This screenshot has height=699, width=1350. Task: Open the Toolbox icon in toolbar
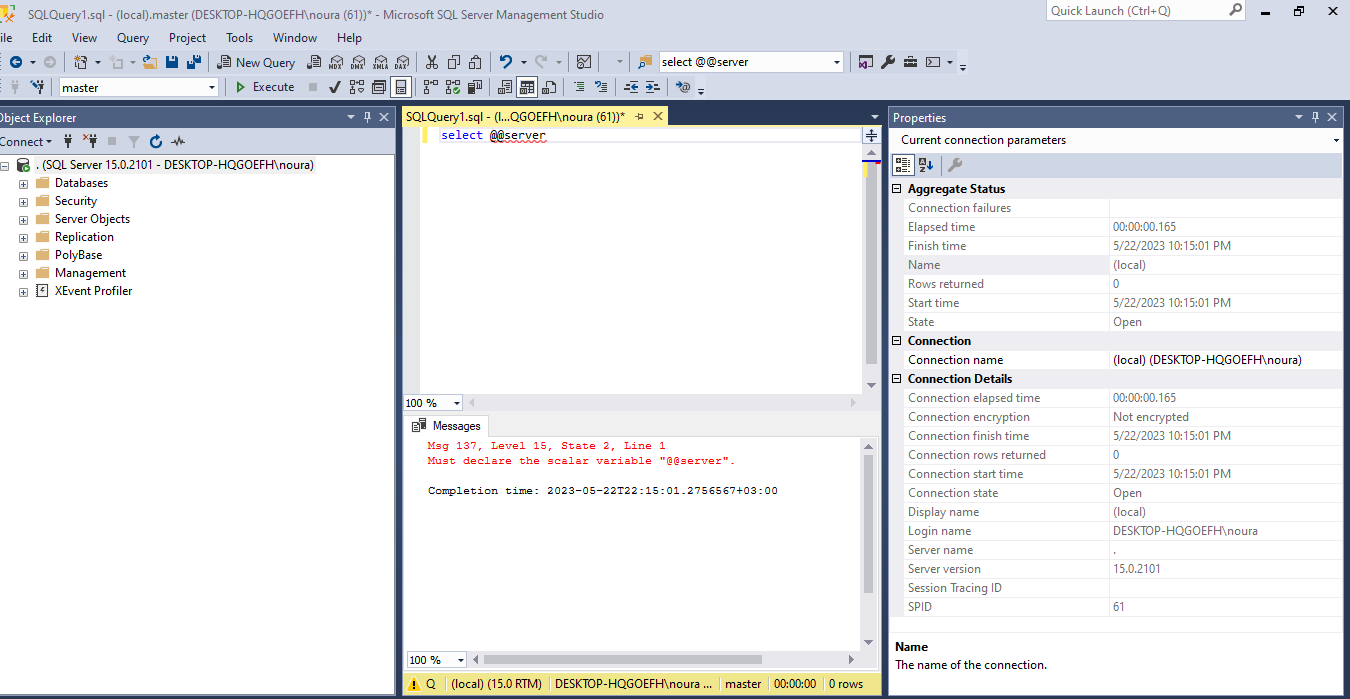pyautogui.click(x=910, y=62)
